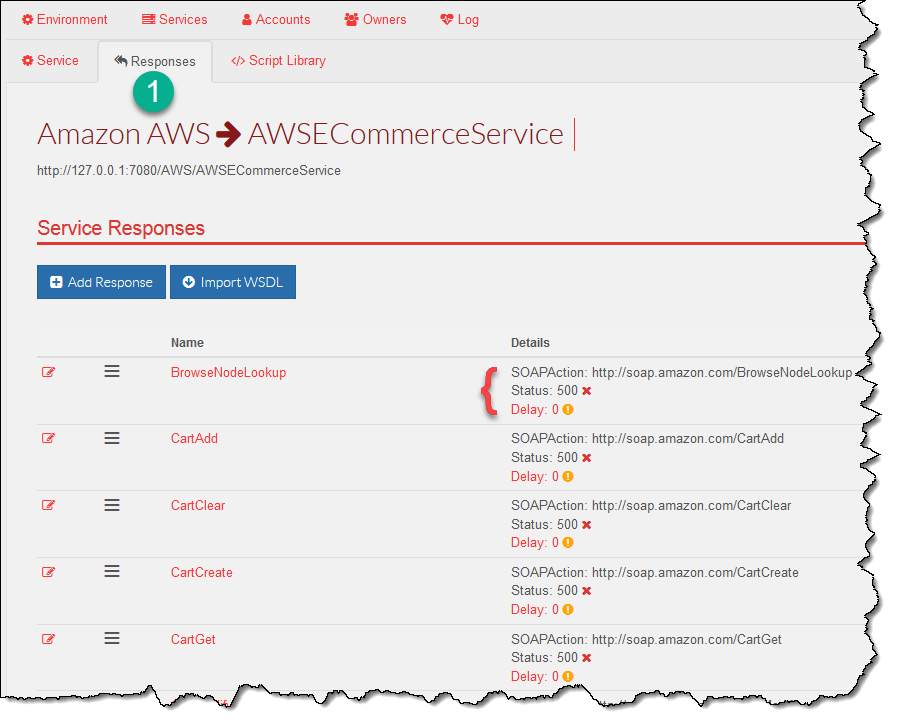Image resolution: width=898 pixels, height=725 pixels.
Task: Click the reorder handle for BrowseNodeLookup
Action: tap(112, 371)
